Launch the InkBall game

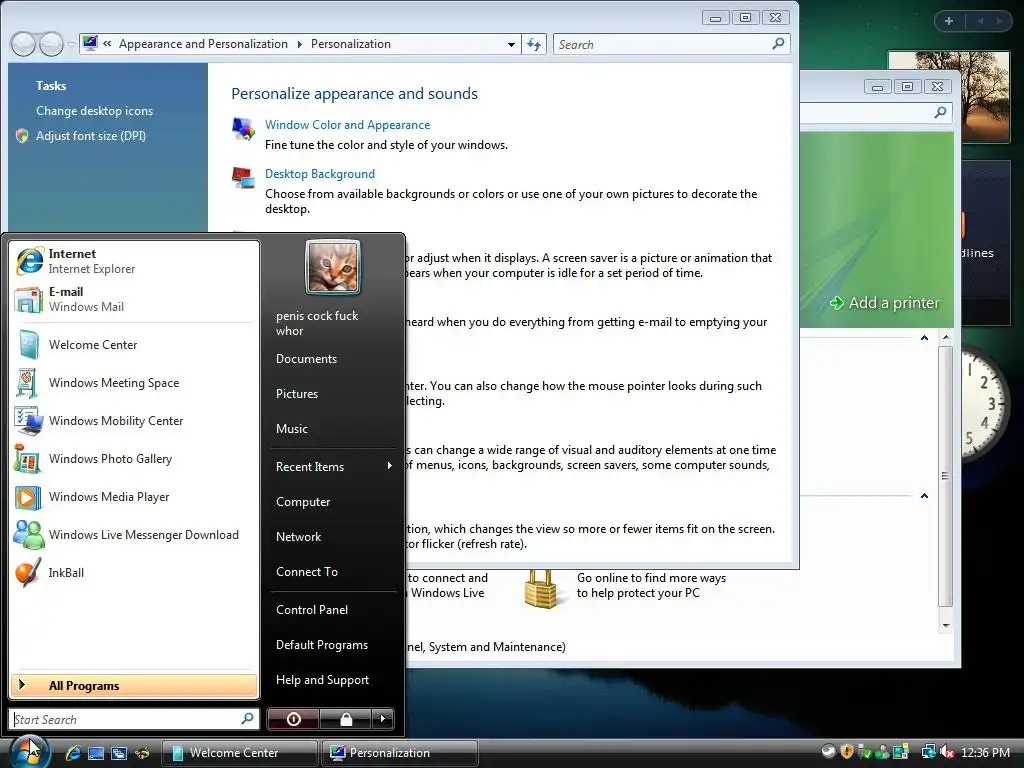coord(134,573)
